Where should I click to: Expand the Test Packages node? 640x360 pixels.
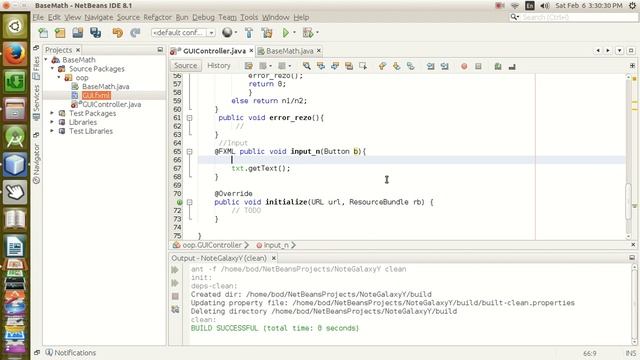coord(52,113)
